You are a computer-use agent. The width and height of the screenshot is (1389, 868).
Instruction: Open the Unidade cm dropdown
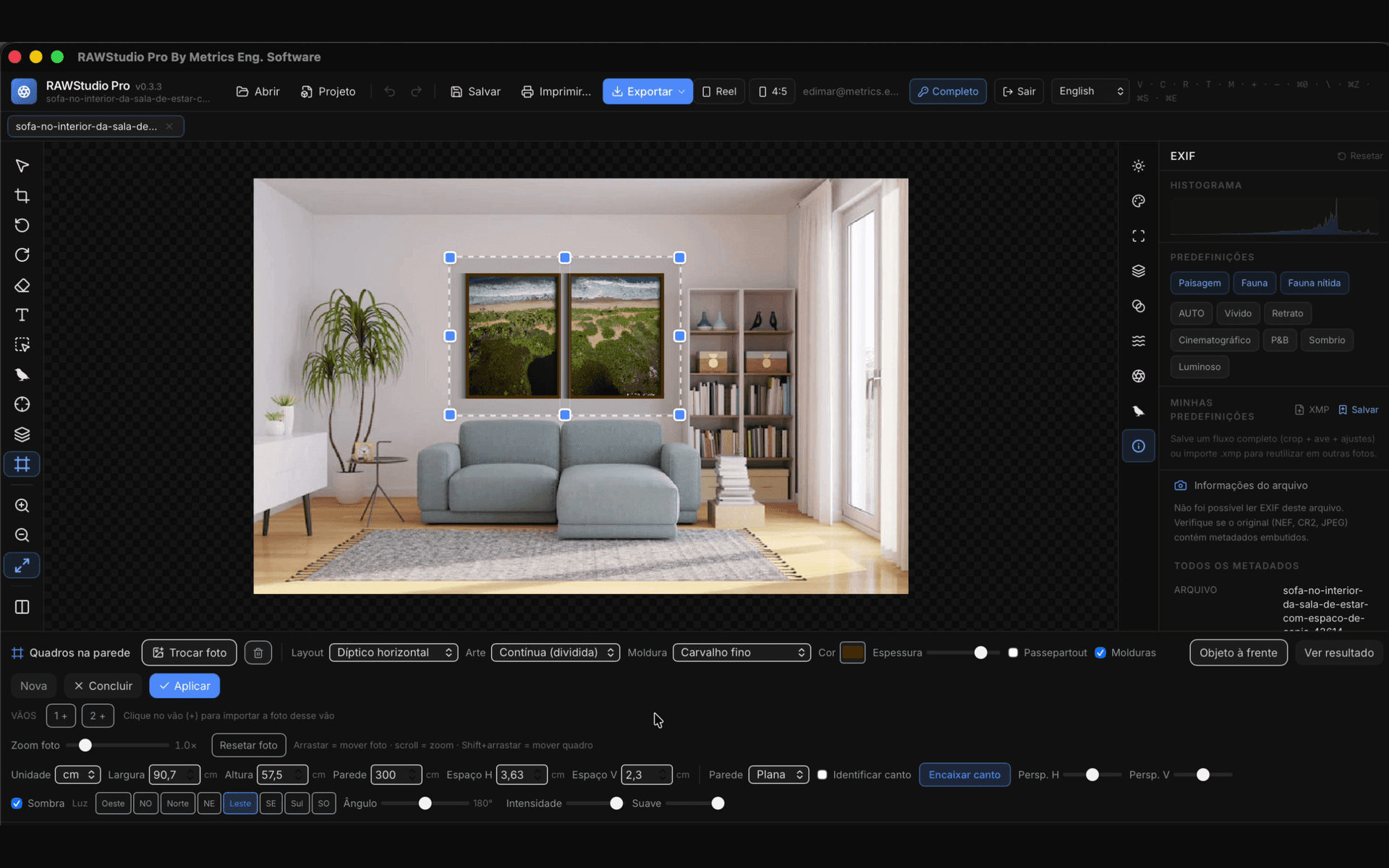point(78,775)
